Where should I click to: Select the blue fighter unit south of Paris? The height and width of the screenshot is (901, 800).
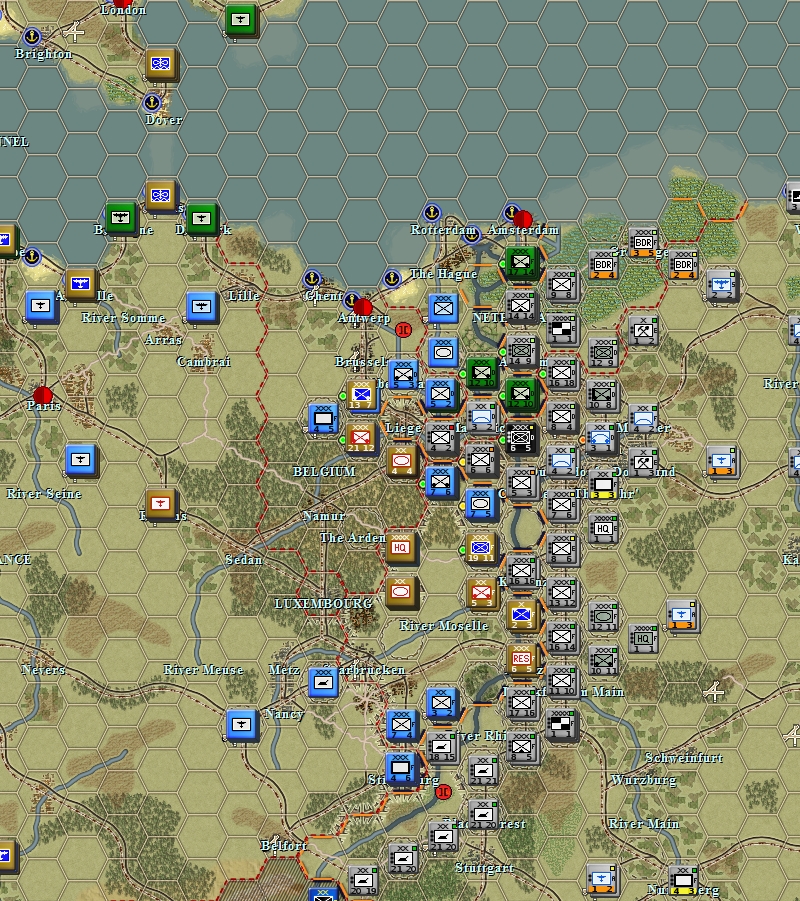pyautogui.click(x=80, y=460)
